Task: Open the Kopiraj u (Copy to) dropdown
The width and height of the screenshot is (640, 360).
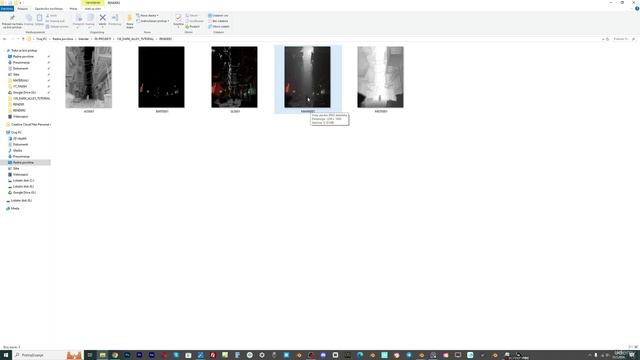Action: (x=90, y=20)
